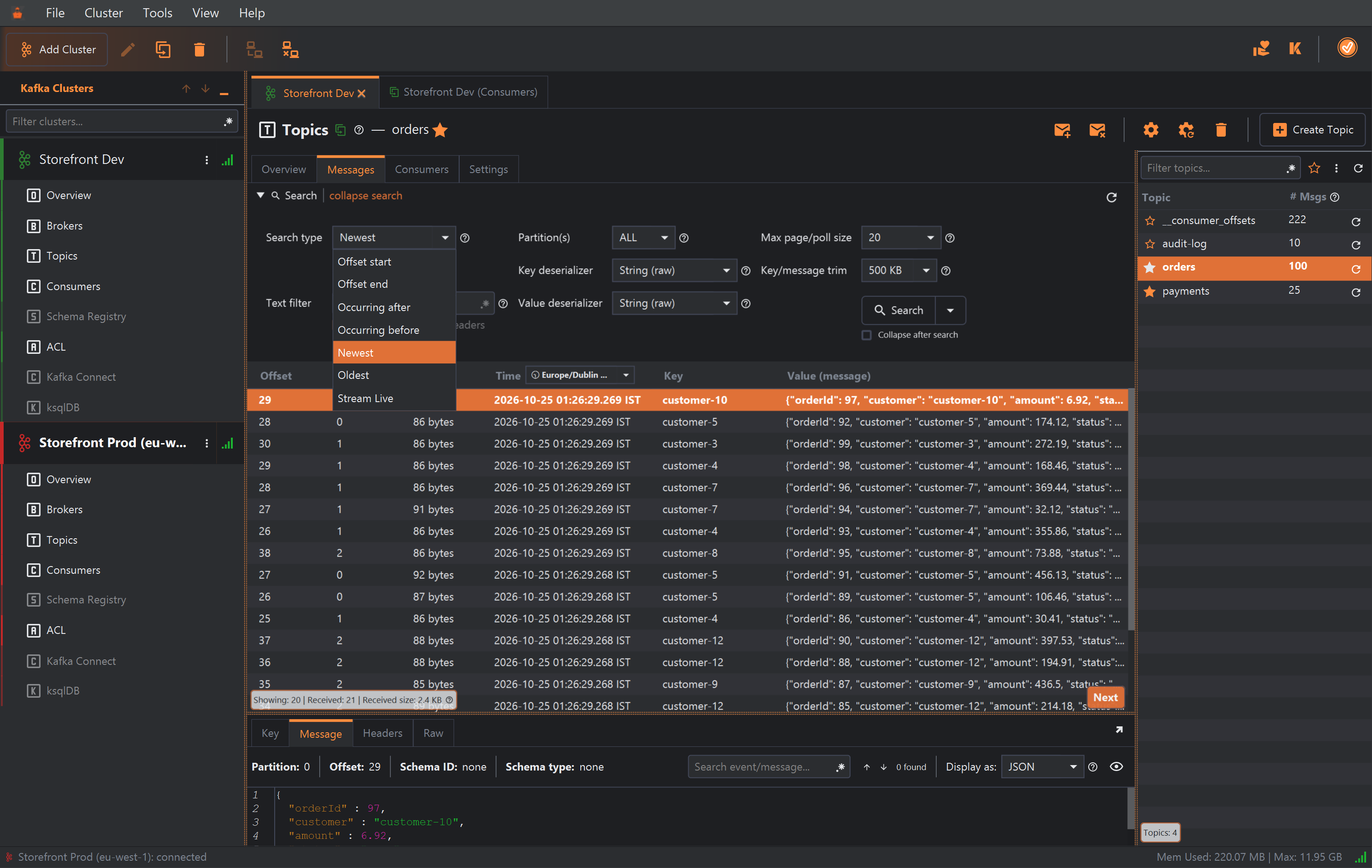Open the Cluster menu
This screenshot has height=868, width=1372.
click(103, 13)
